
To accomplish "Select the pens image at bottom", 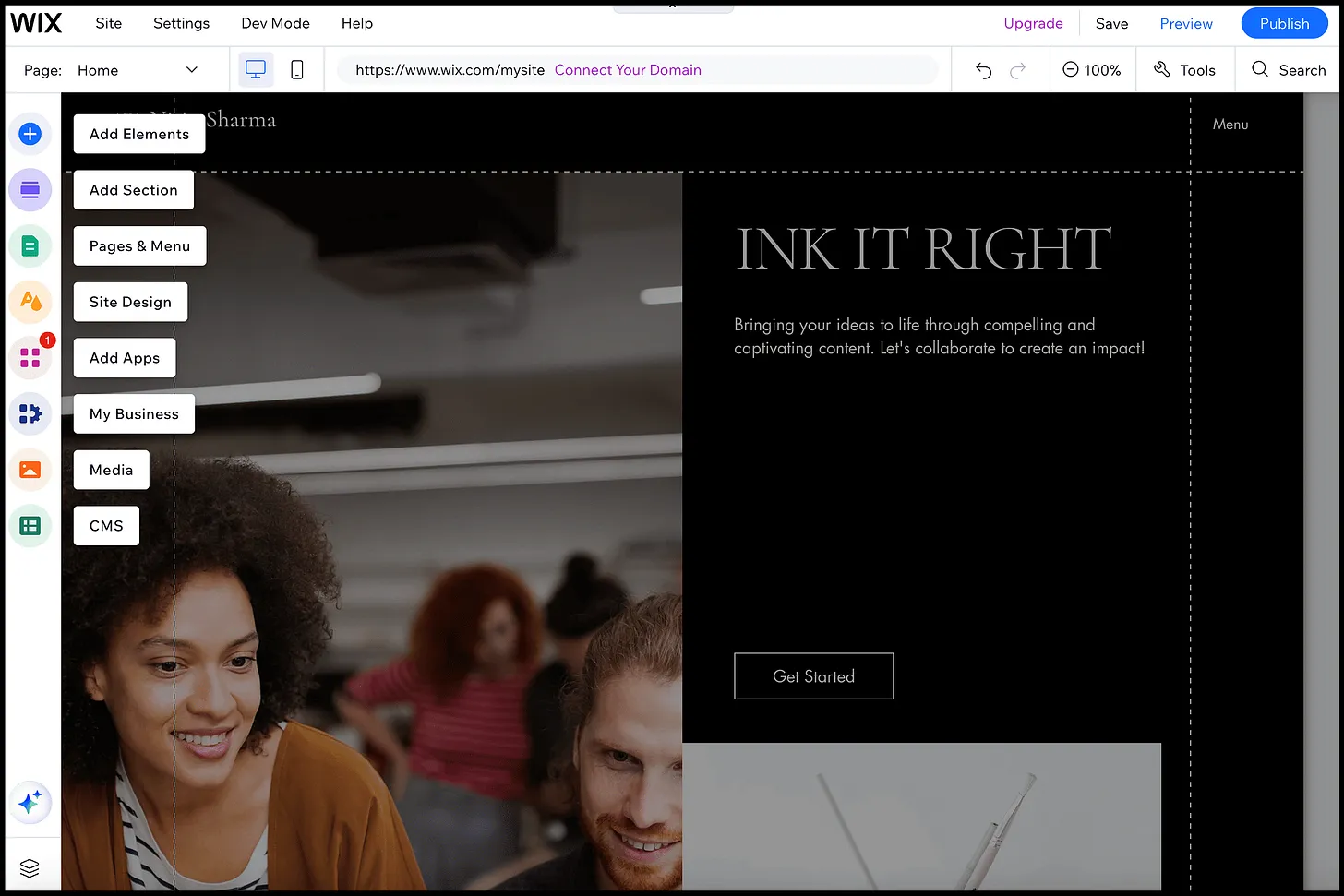I will (x=921, y=817).
